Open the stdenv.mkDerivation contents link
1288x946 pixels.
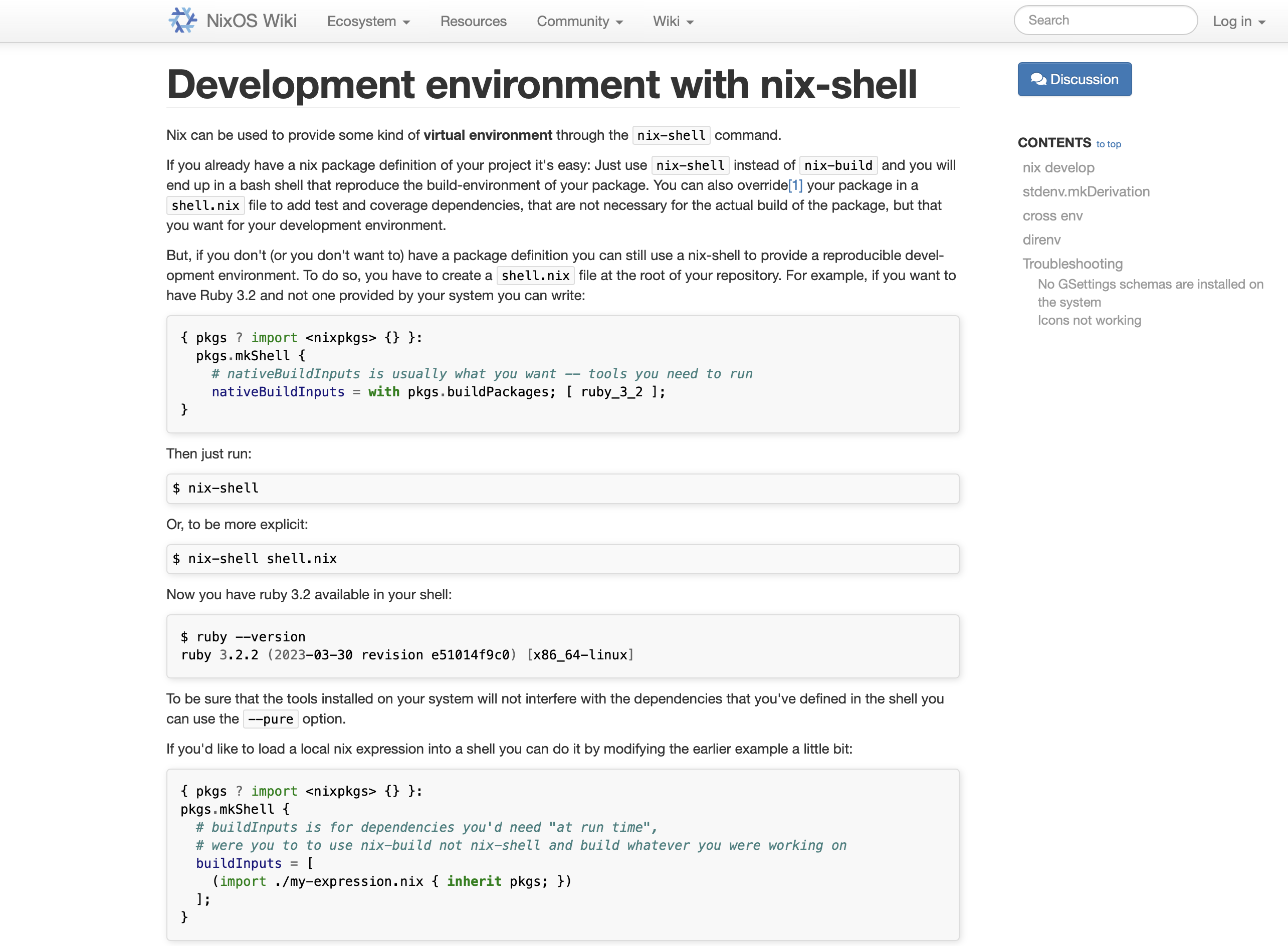pyautogui.click(x=1086, y=192)
